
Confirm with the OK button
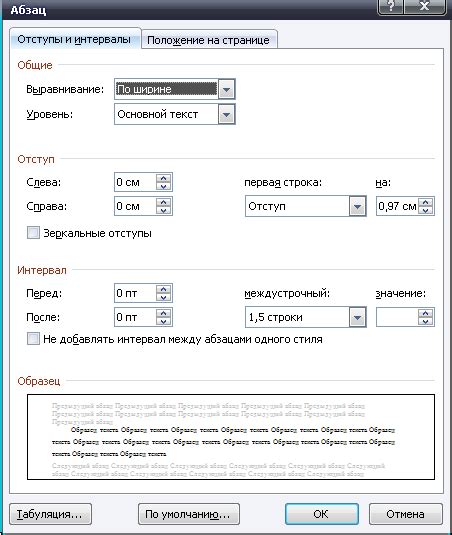322,514
